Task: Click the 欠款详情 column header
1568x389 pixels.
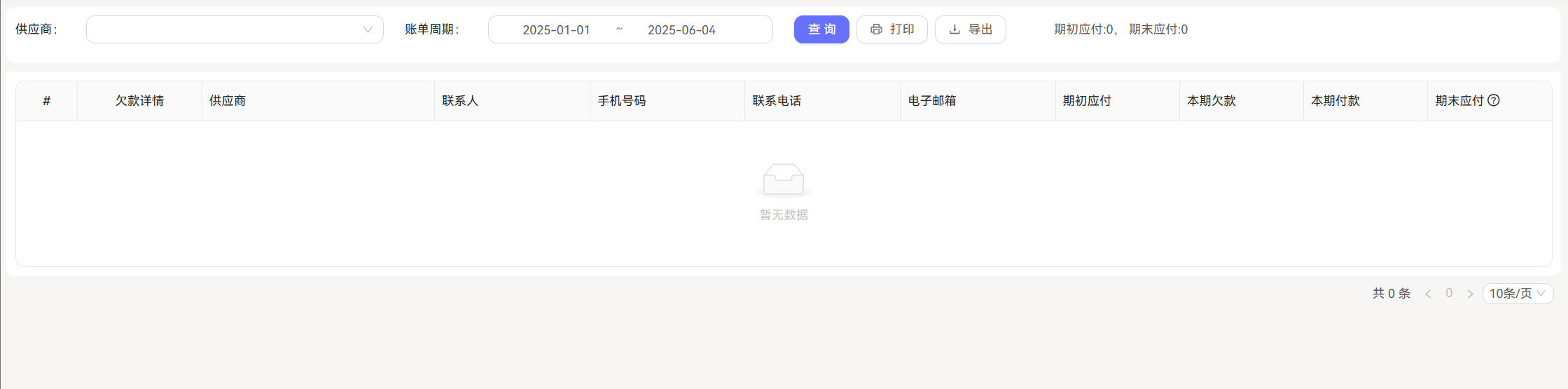Action: pos(139,101)
